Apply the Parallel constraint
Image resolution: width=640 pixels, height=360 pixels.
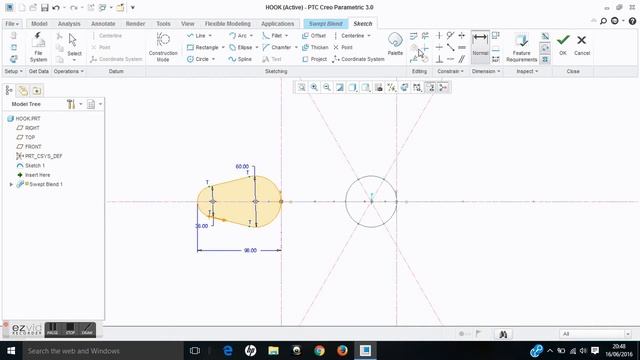click(462, 59)
